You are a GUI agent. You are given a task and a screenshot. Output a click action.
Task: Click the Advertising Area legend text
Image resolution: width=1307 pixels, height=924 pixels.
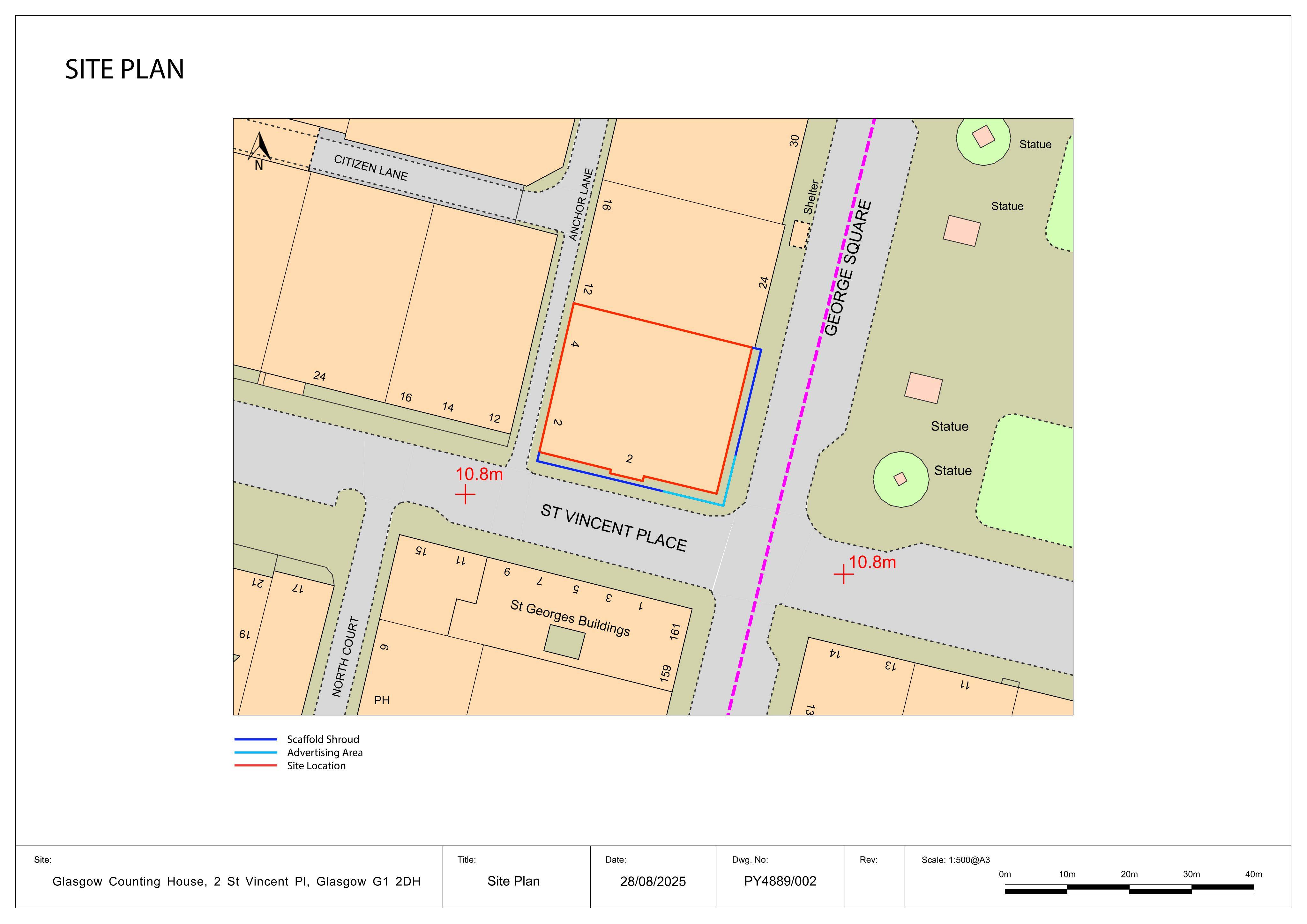point(325,753)
